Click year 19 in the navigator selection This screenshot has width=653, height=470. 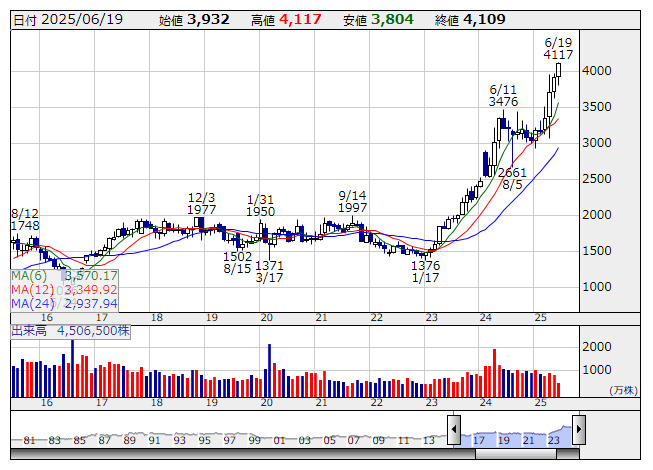point(503,440)
